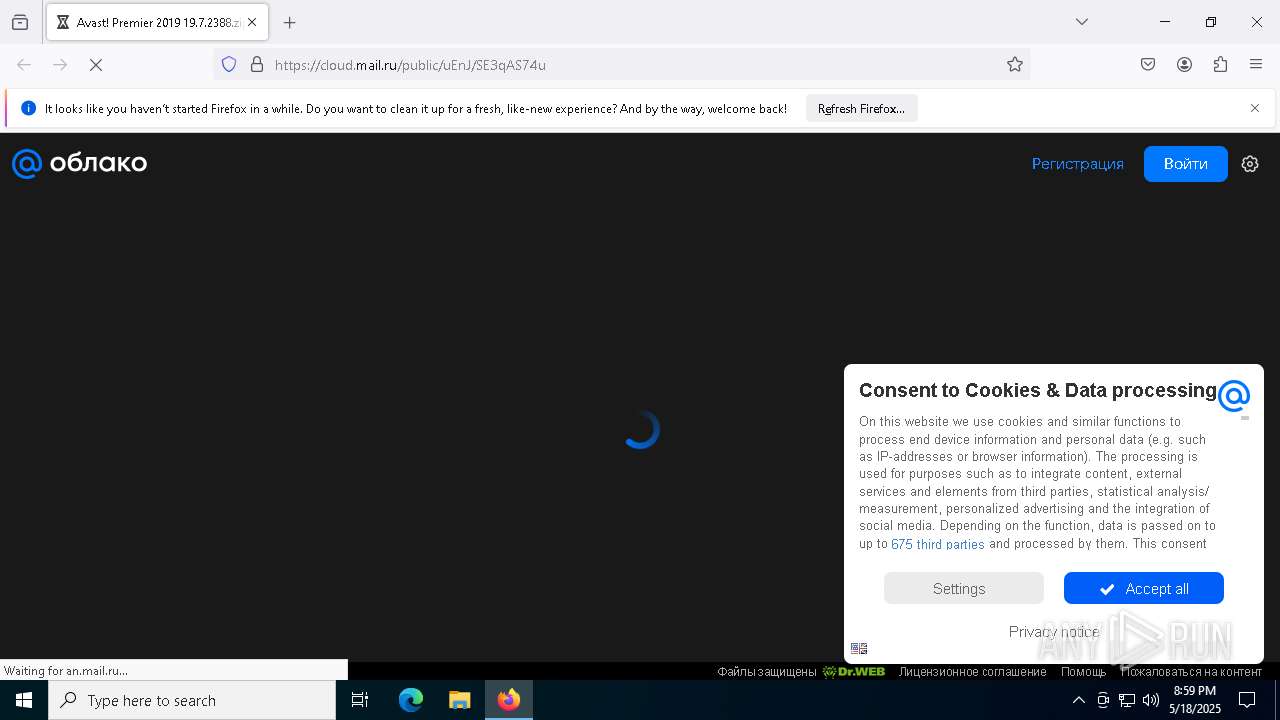This screenshot has width=1280, height=720.
Task: Open the Регистрация link
Action: pos(1078,164)
